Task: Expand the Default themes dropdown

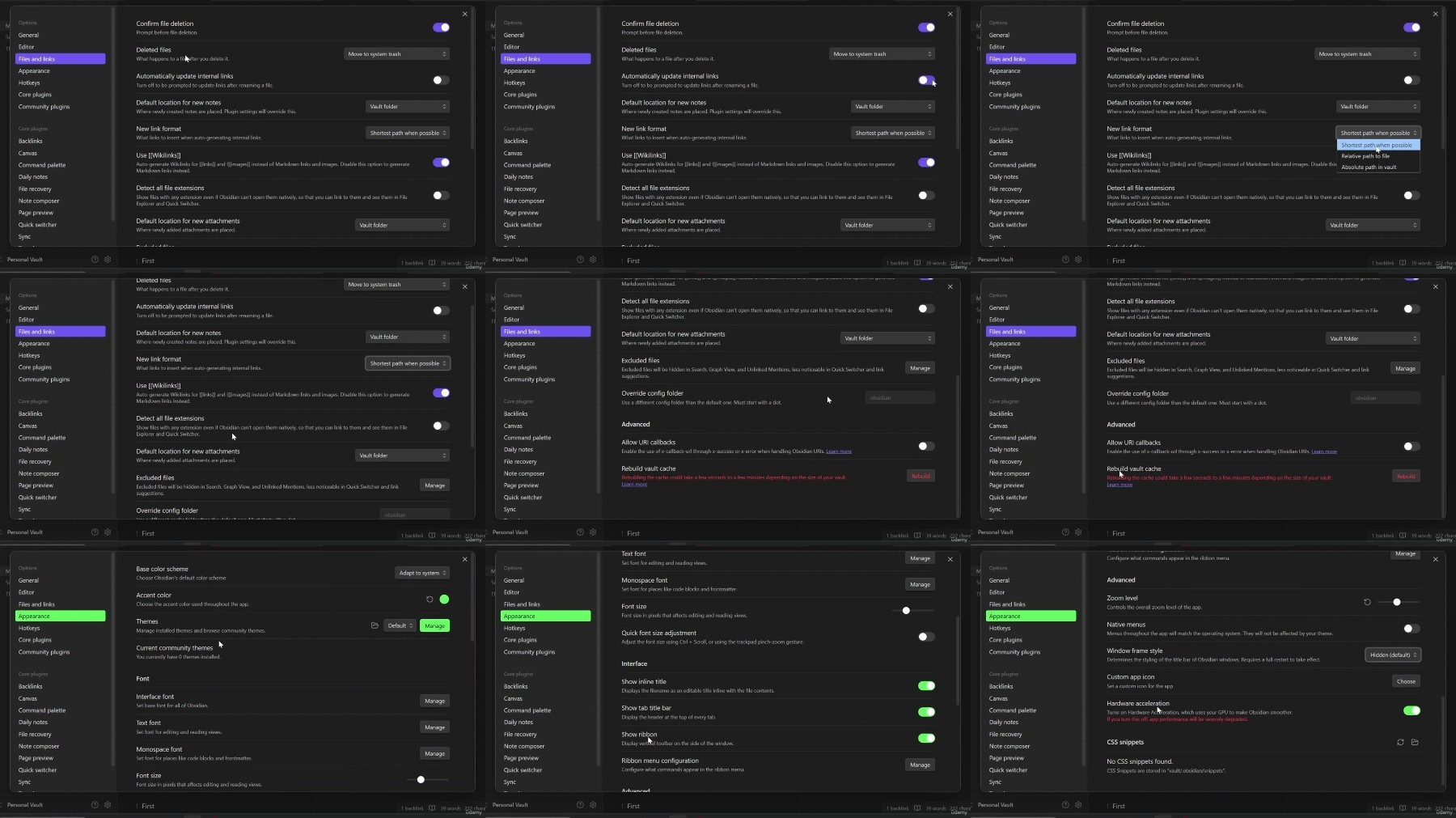Action: (x=400, y=625)
